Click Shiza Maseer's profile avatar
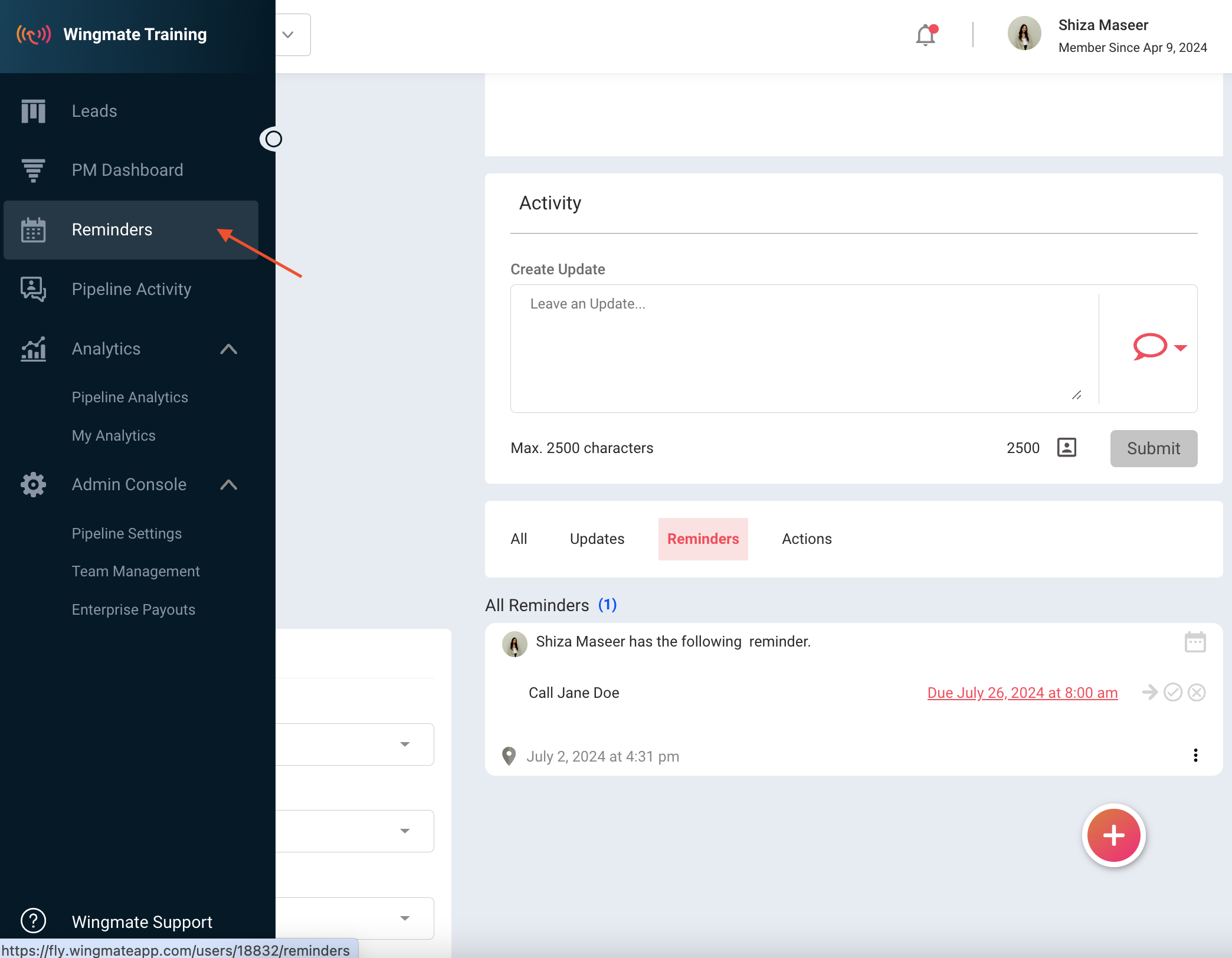The image size is (1232, 958). click(x=1024, y=34)
